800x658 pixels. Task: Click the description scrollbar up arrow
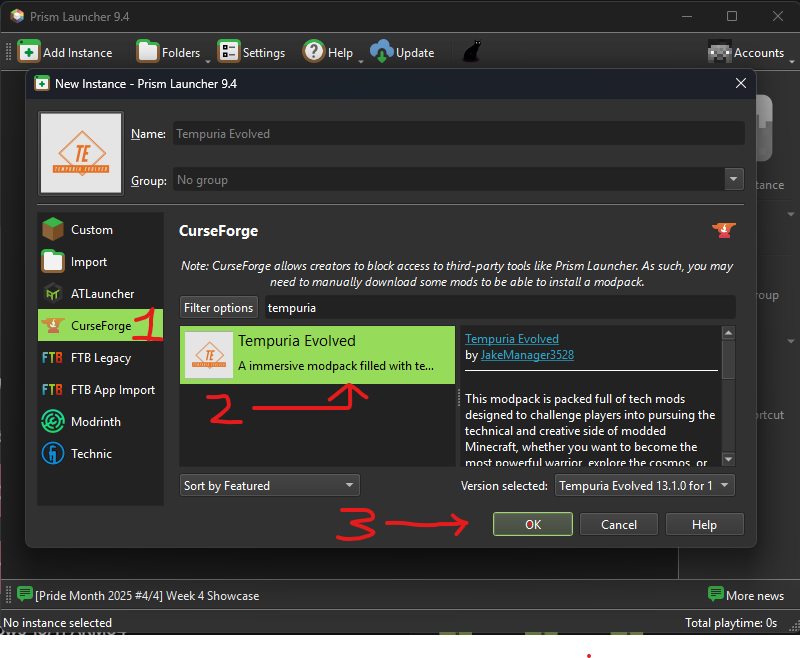click(729, 333)
